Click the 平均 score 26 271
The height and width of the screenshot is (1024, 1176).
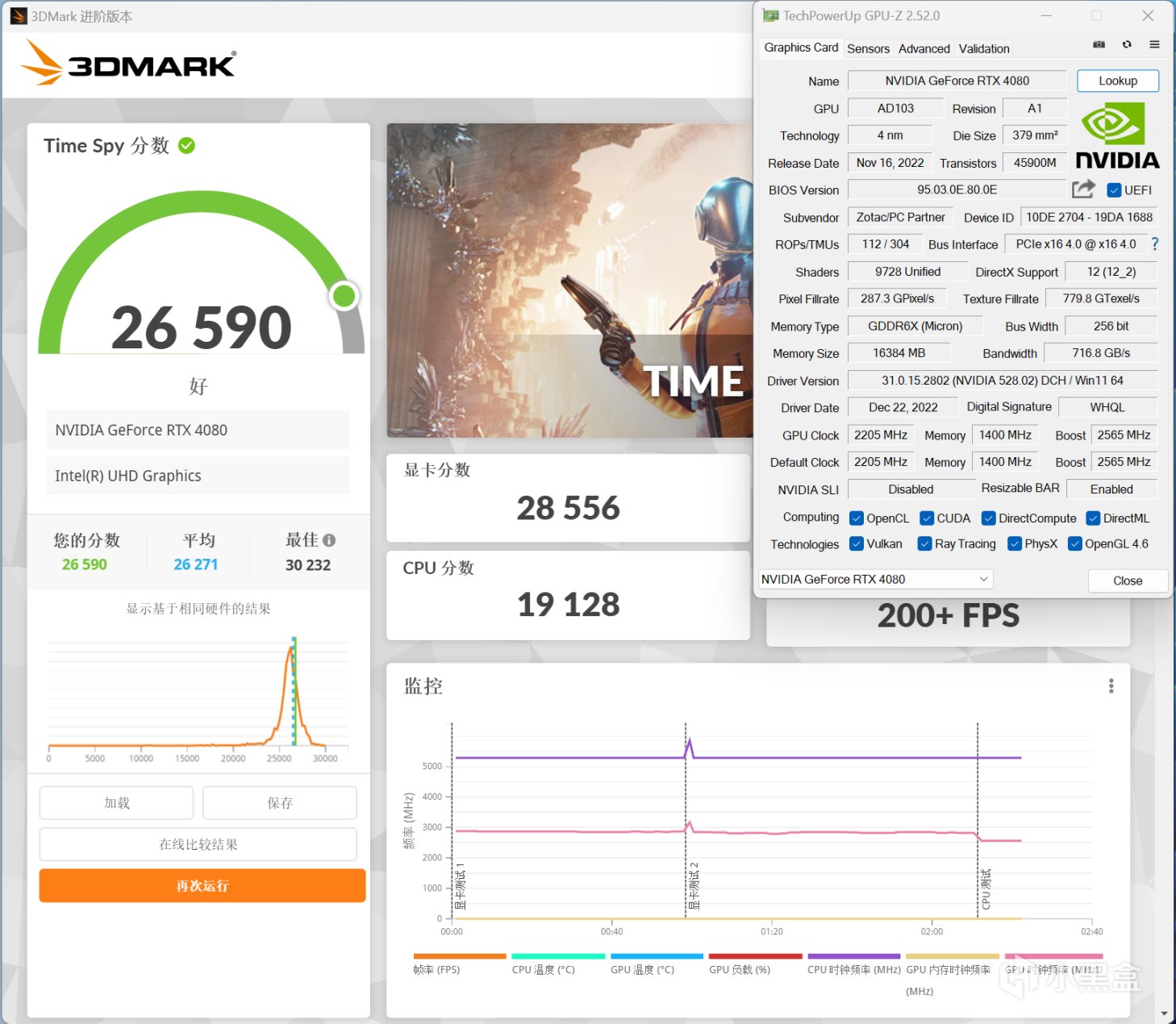pyautogui.click(x=196, y=564)
